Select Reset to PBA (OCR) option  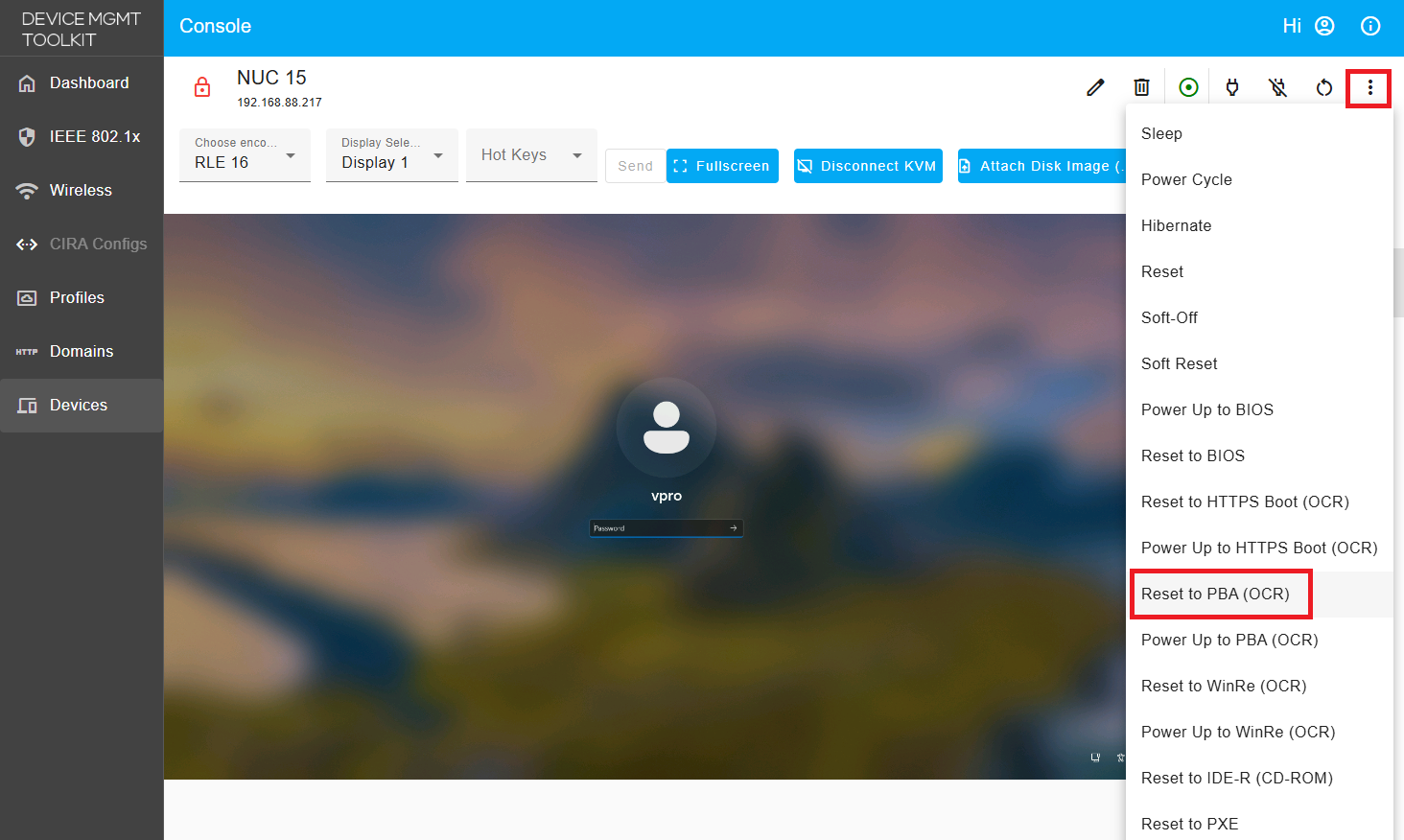(x=1215, y=594)
